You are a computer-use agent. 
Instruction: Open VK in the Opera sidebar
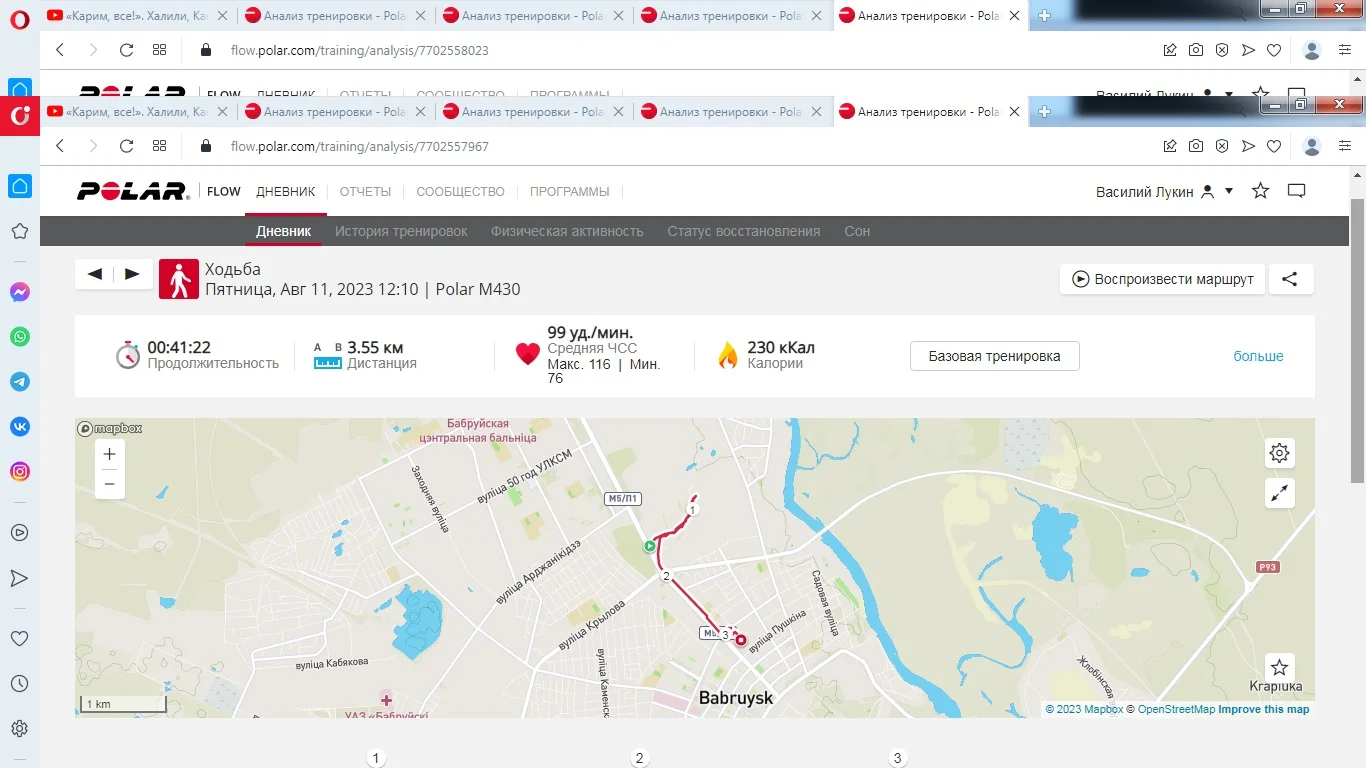pos(20,427)
